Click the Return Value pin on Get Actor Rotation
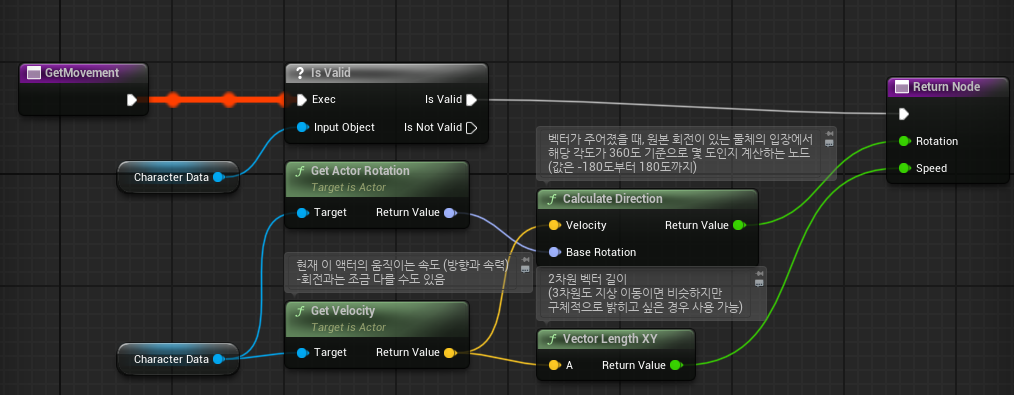 (450, 213)
